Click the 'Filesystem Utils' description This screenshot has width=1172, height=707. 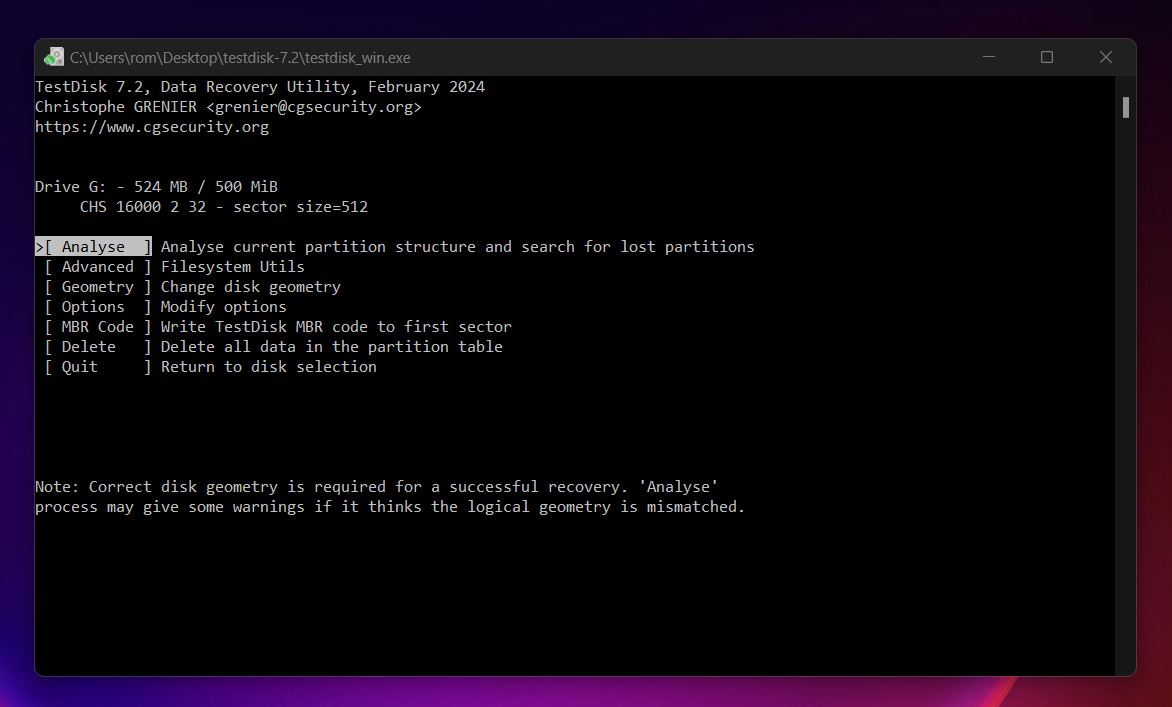point(232,267)
